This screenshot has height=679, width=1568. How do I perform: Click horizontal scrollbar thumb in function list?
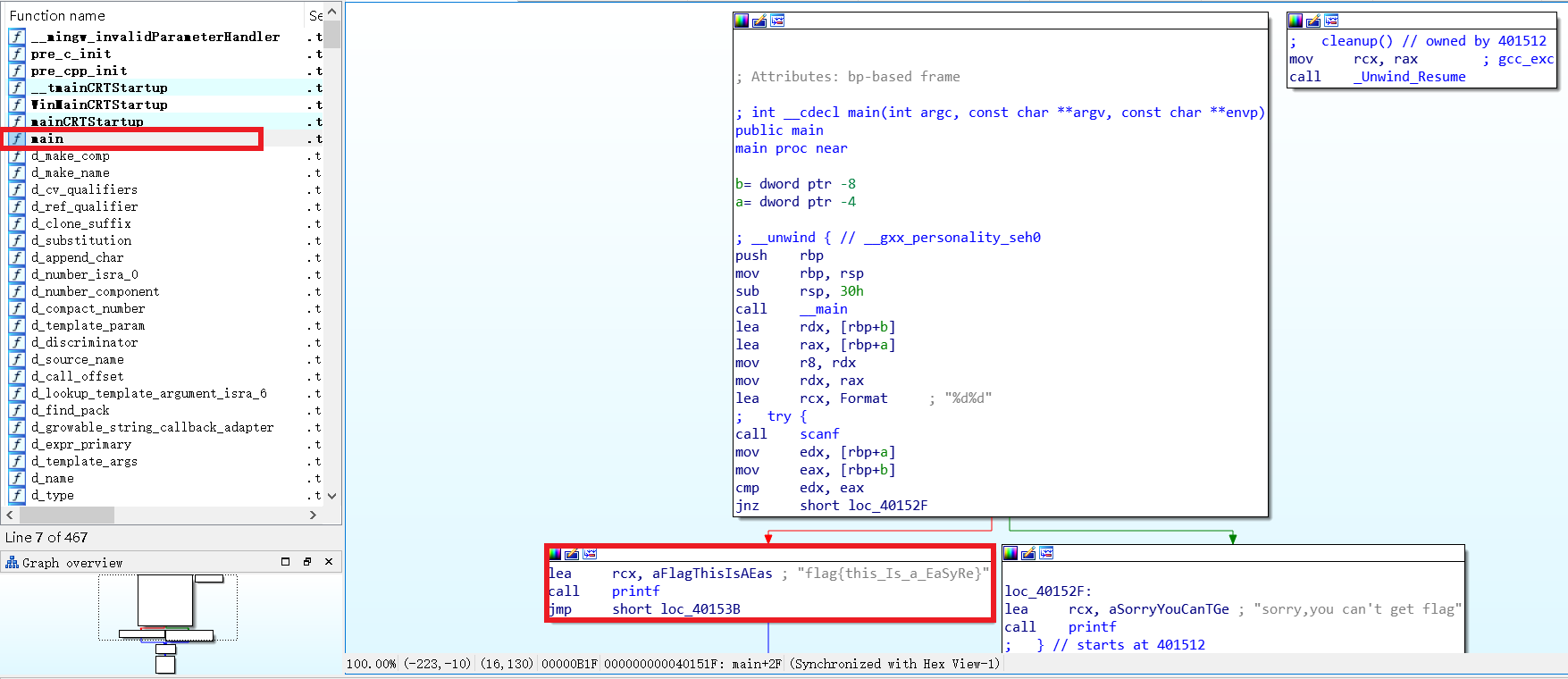point(65,515)
